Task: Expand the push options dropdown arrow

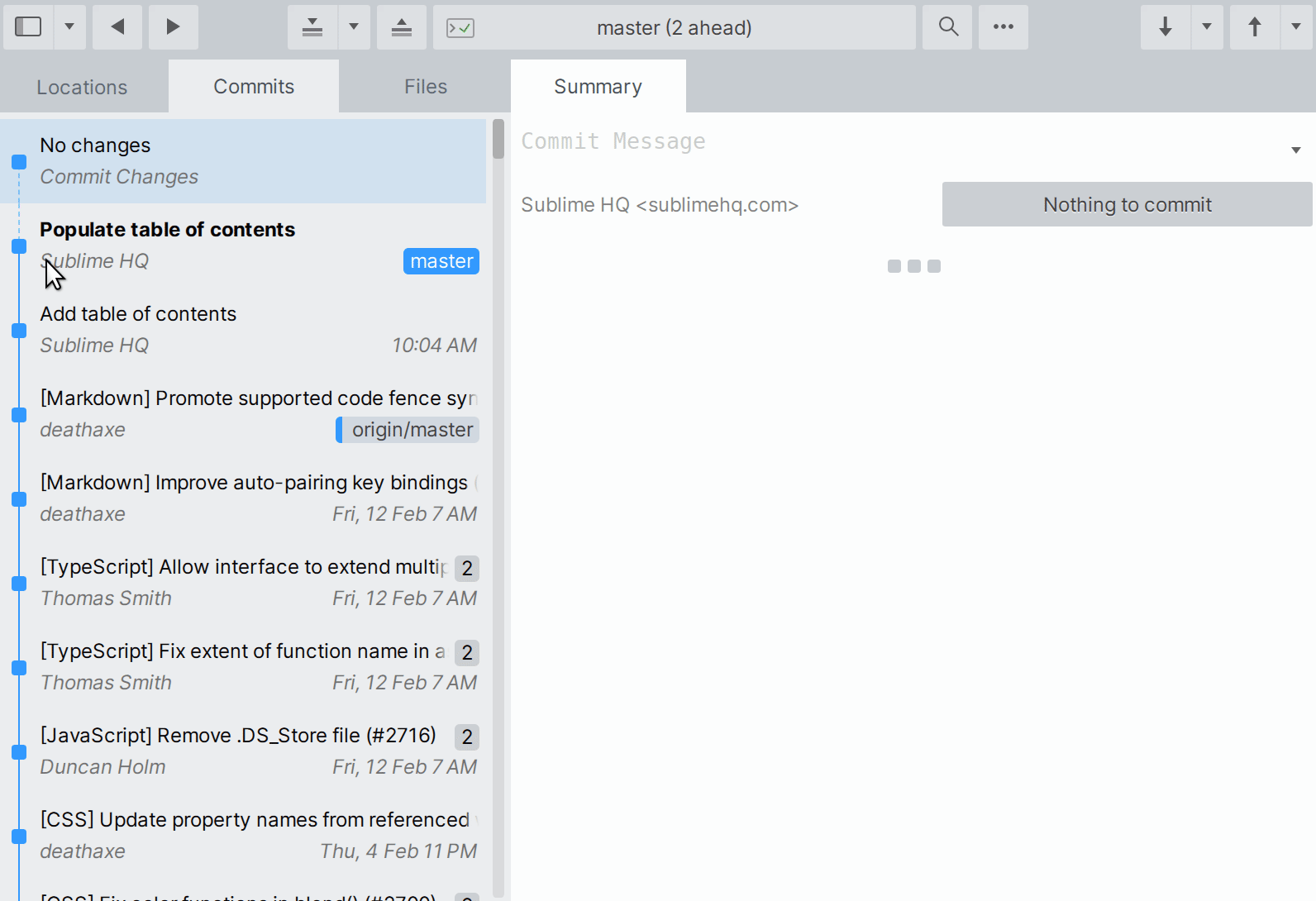Action: pos(1296,27)
